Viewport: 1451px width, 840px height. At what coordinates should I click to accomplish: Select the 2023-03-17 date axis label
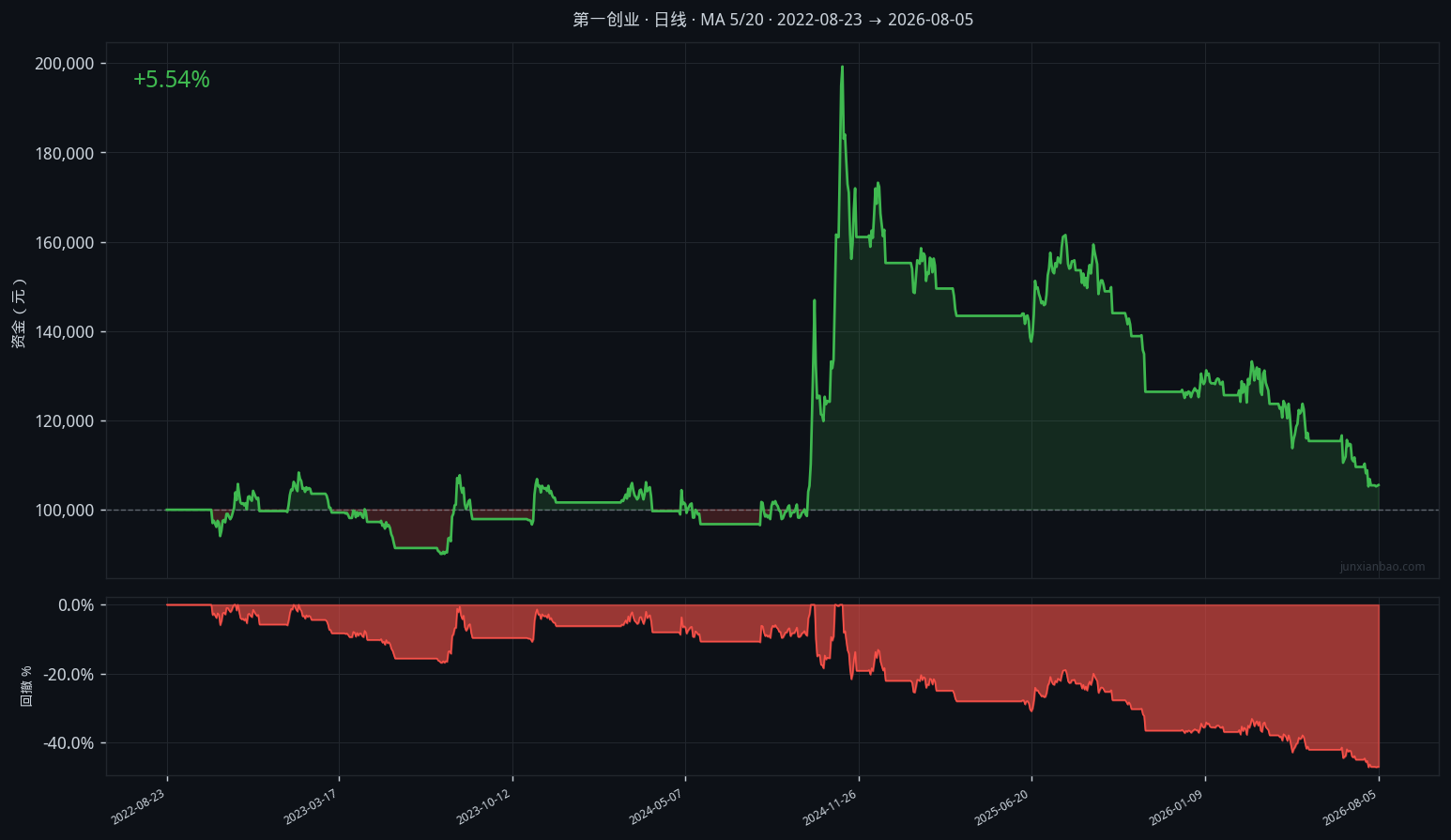[x=311, y=807]
